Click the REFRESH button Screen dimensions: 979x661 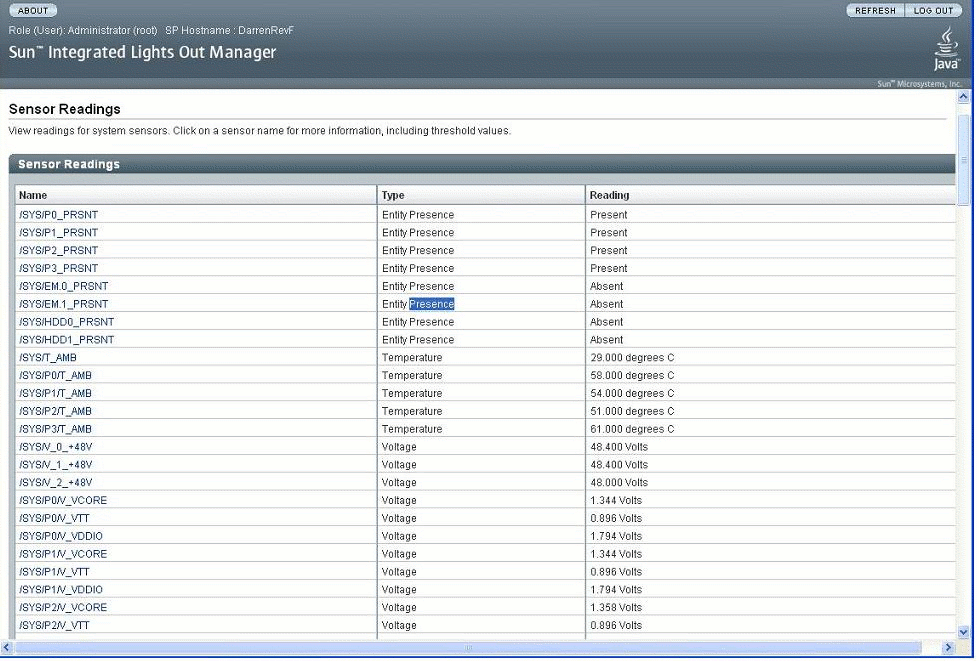(x=875, y=11)
